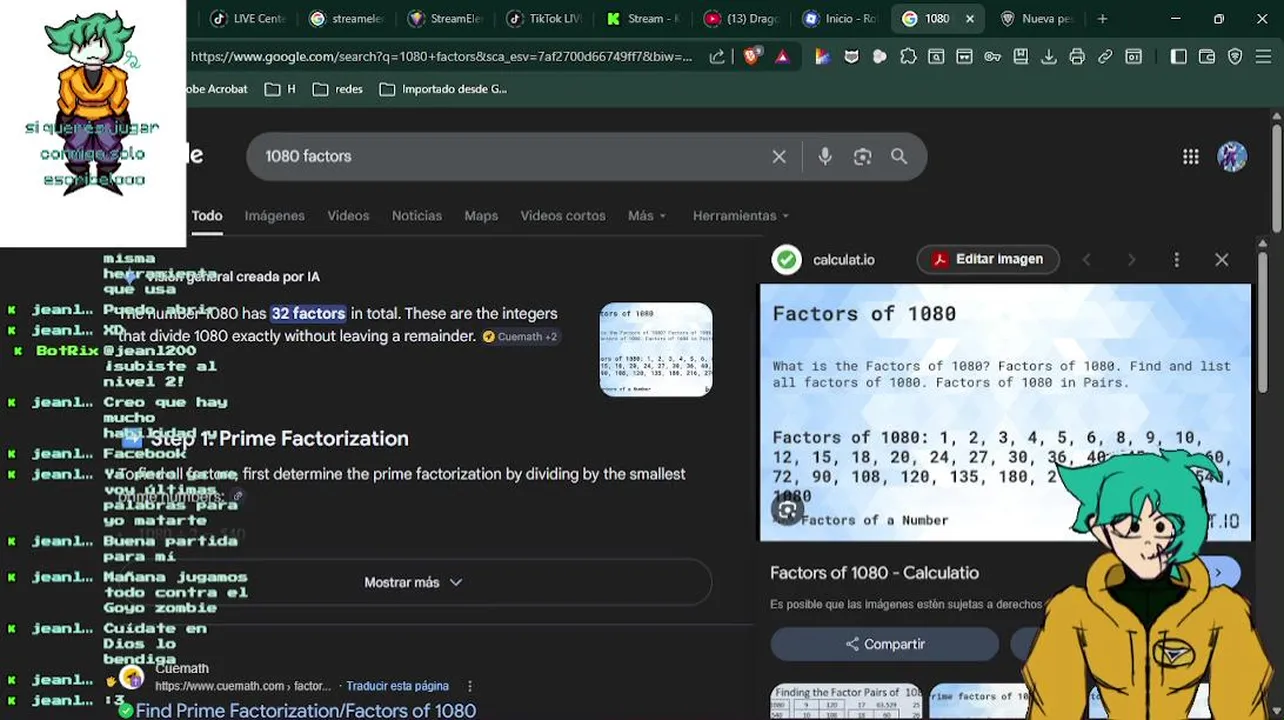Toggle the sidebar panel icon
The image size is (1284, 720).
(1179, 57)
